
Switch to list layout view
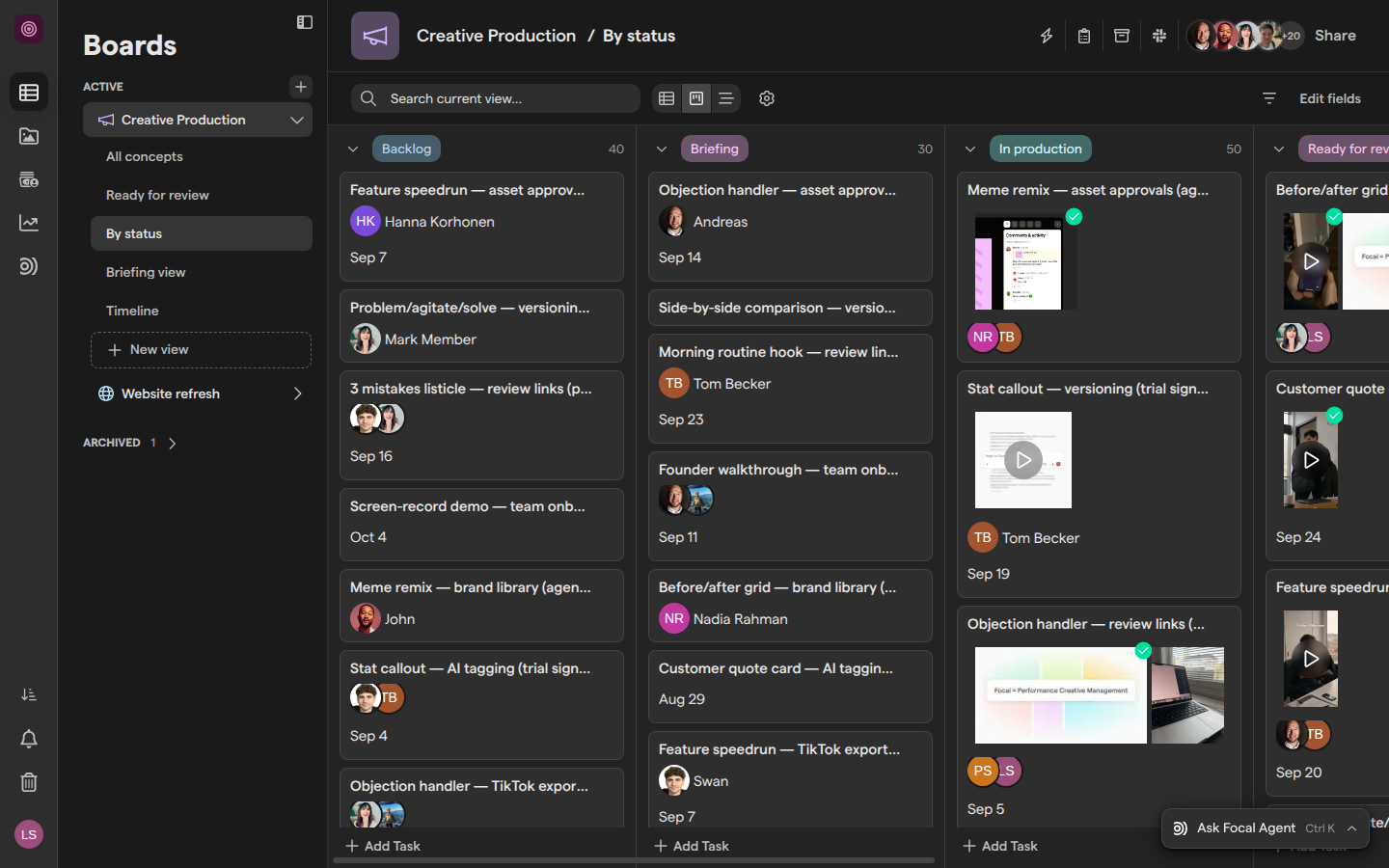(726, 98)
